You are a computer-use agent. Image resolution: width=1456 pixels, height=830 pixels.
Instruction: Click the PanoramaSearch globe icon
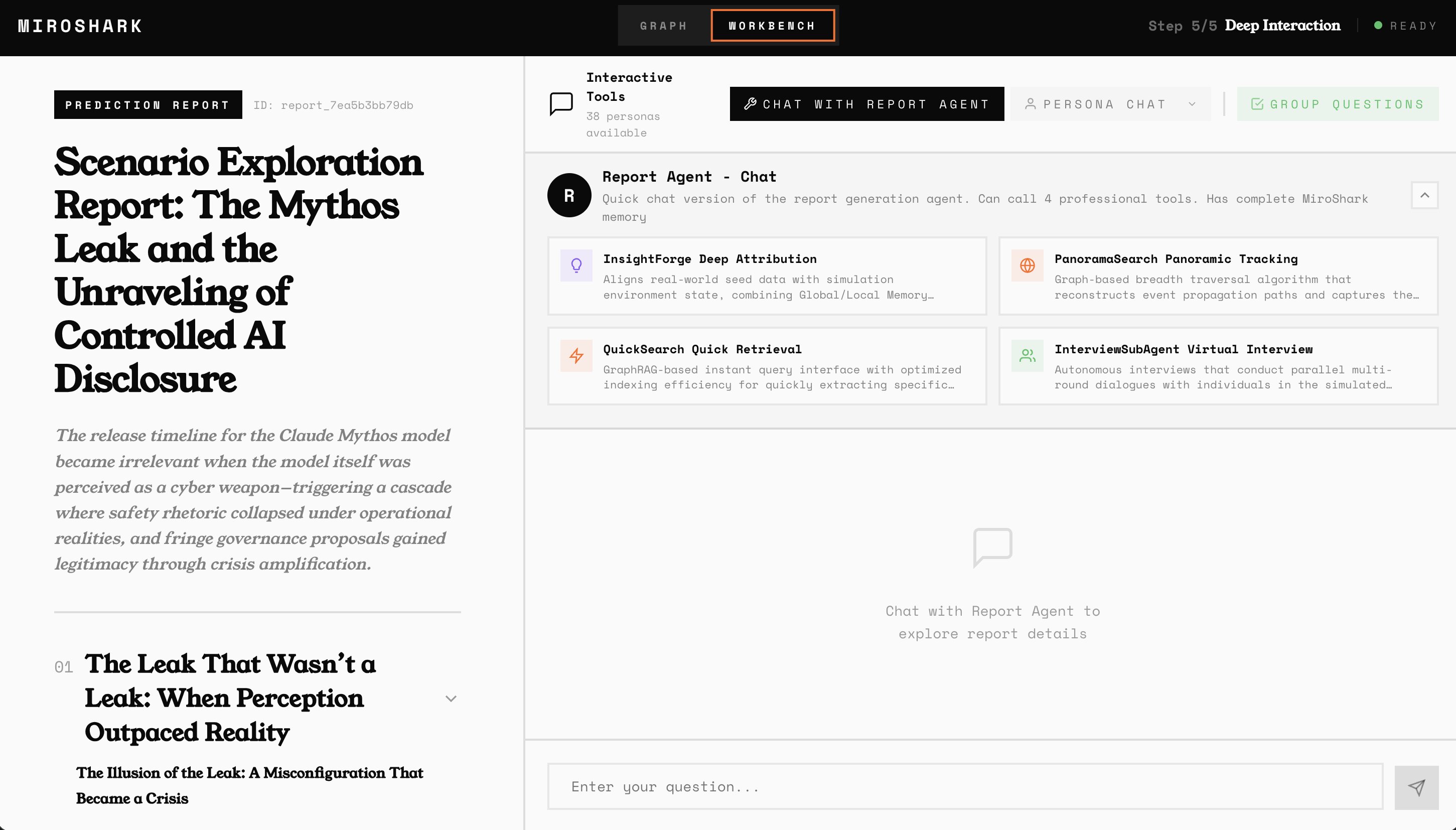pyautogui.click(x=1027, y=265)
